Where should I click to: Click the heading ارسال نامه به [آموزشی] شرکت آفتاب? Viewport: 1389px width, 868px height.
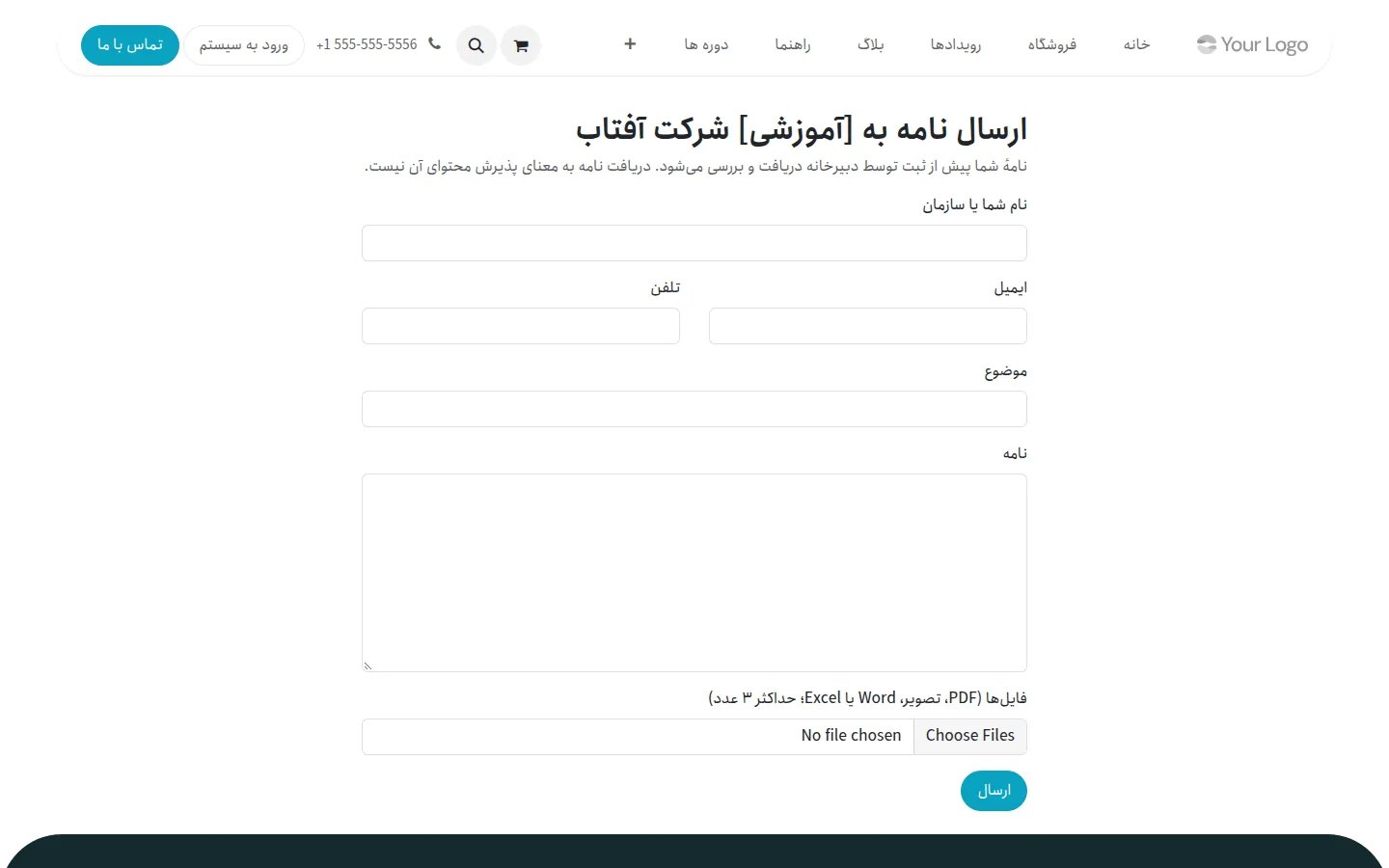tap(802, 129)
